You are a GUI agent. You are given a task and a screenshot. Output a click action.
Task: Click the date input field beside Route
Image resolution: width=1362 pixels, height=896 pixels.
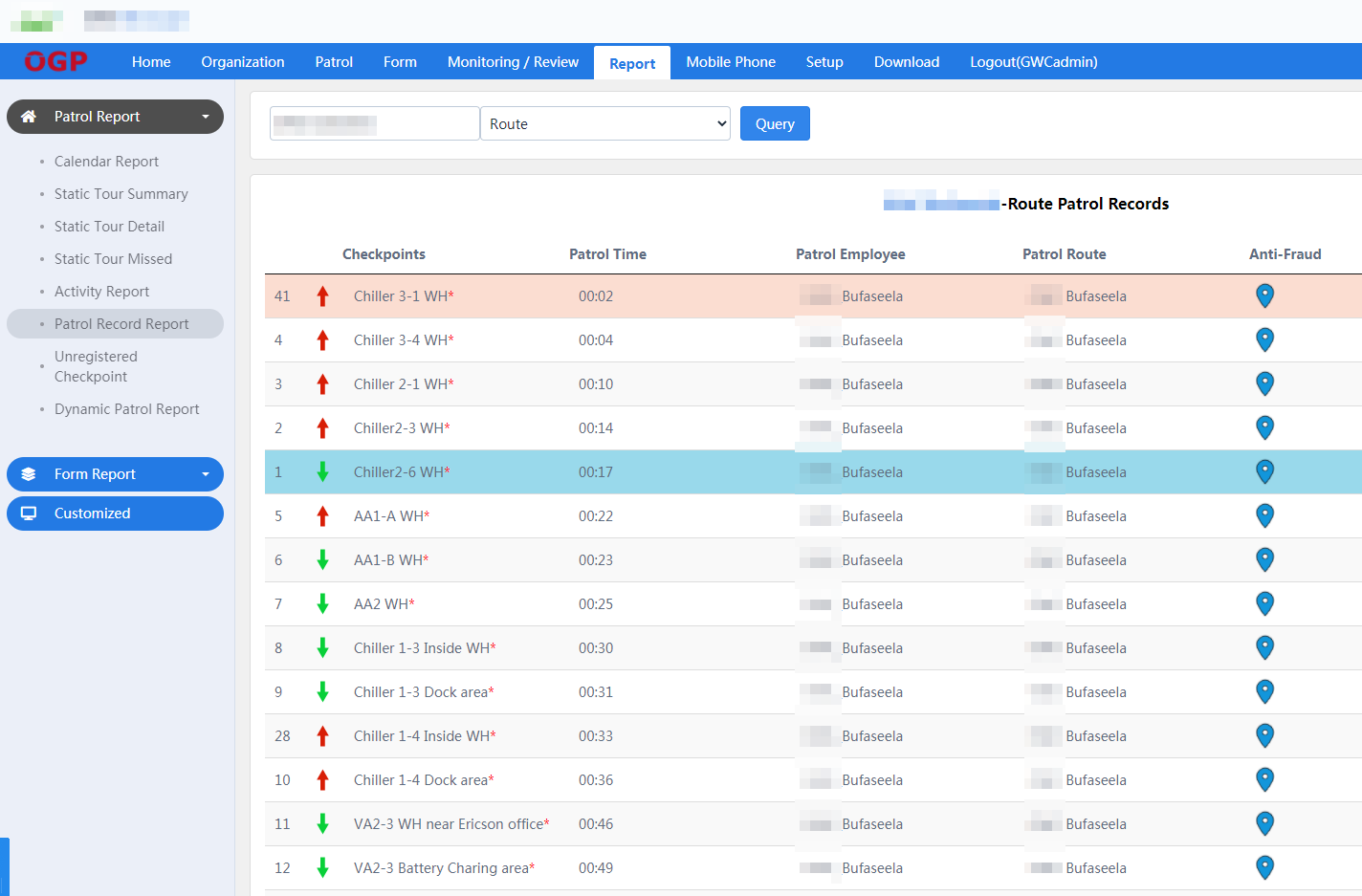(374, 124)
